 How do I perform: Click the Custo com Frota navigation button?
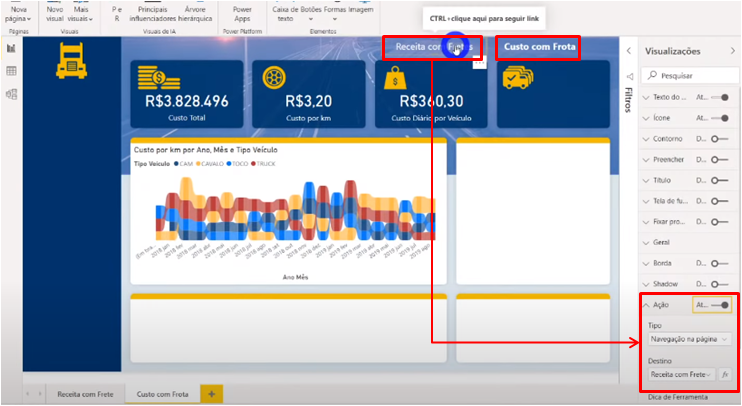pos(538,47)
